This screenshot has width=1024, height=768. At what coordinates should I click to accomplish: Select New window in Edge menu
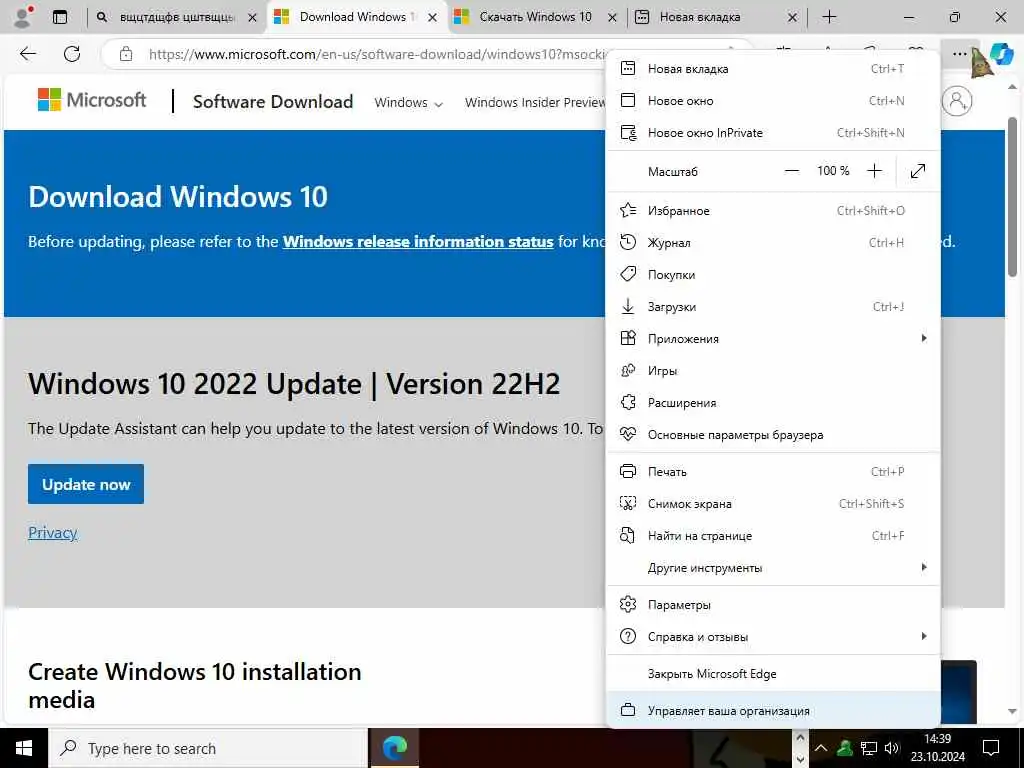pyautogui.click(x=773, y=101)
